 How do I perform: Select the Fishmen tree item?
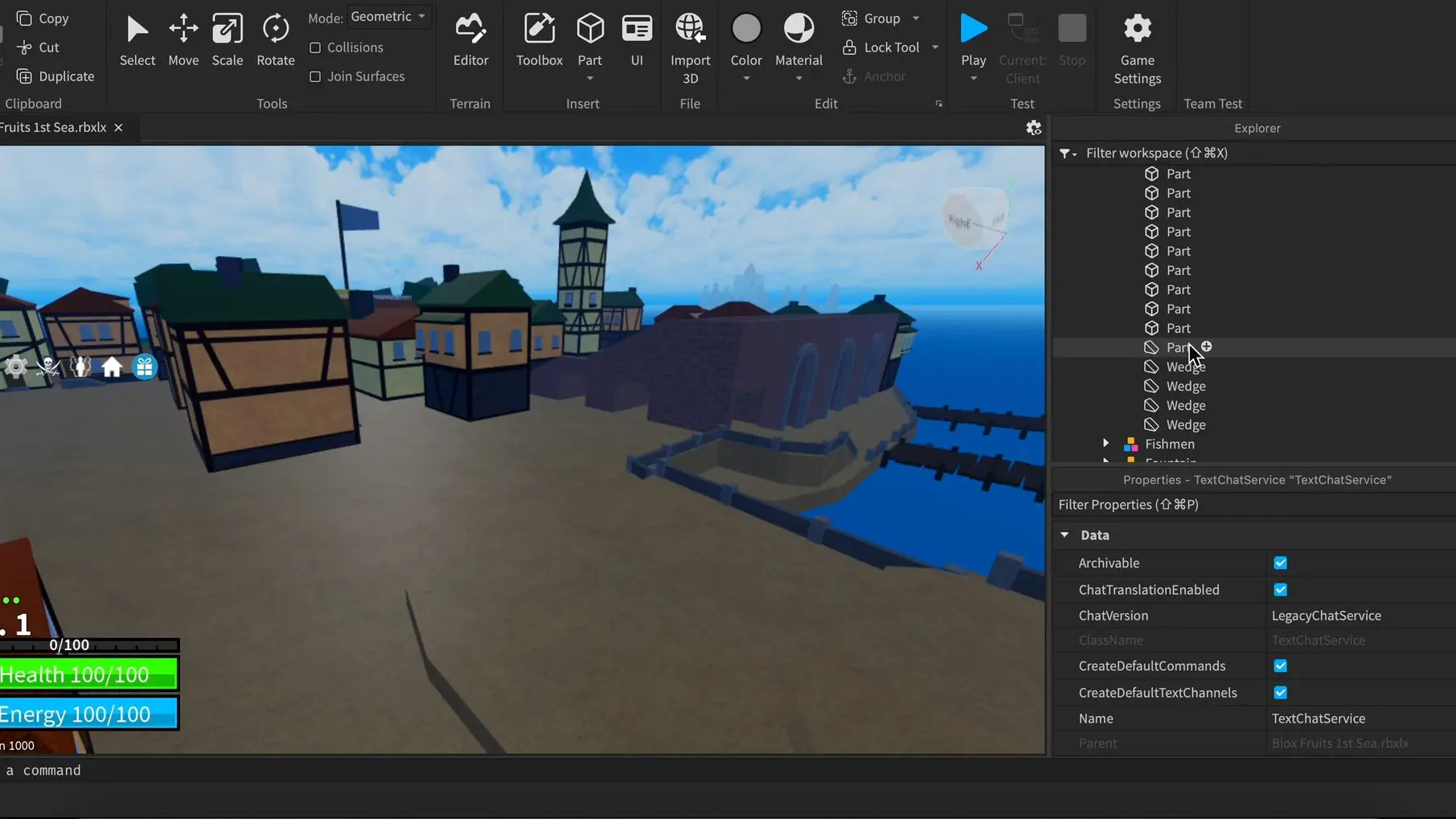pyautogui.click(x=1169, y=444)
